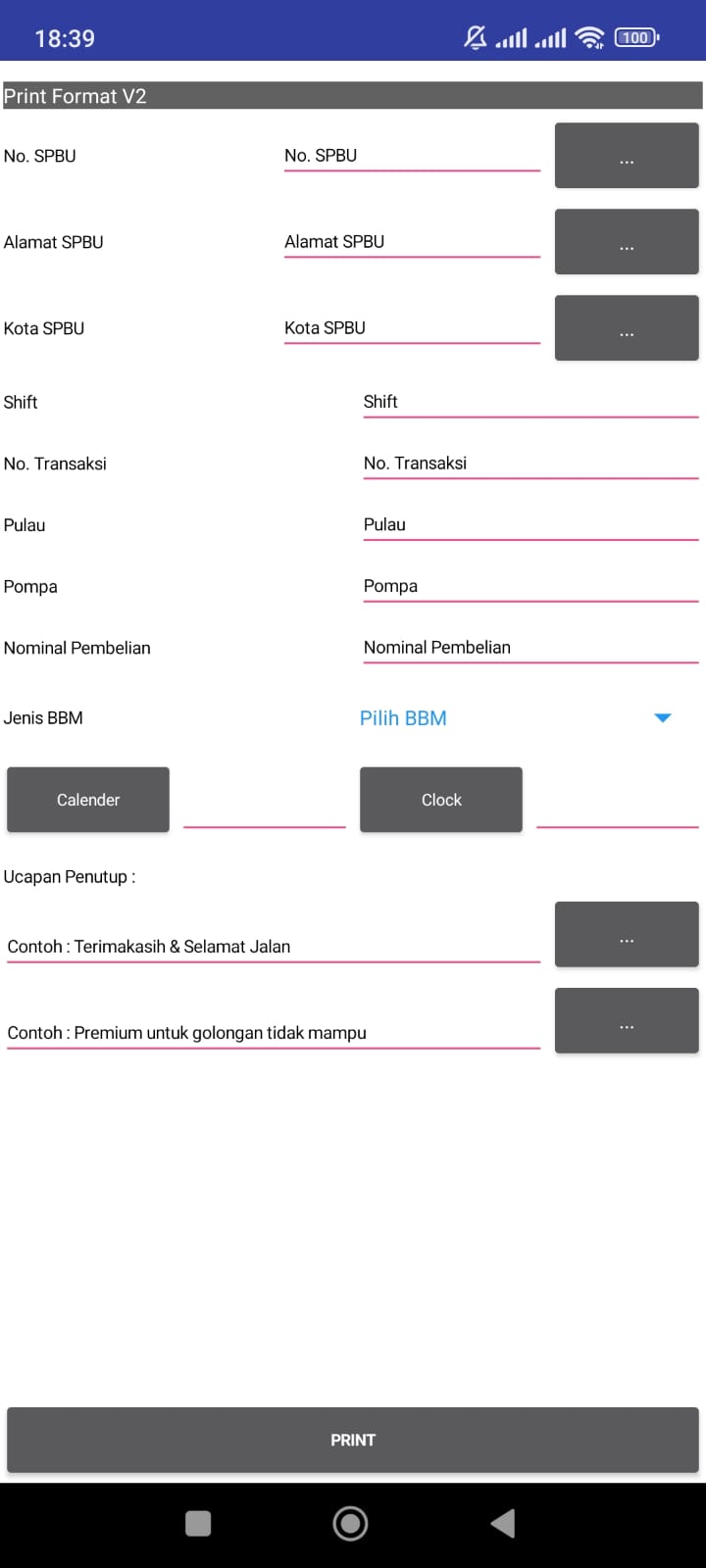706x1568 pixels.
Task: Focus the Shift input field
Action: click(x=530, y=402)
